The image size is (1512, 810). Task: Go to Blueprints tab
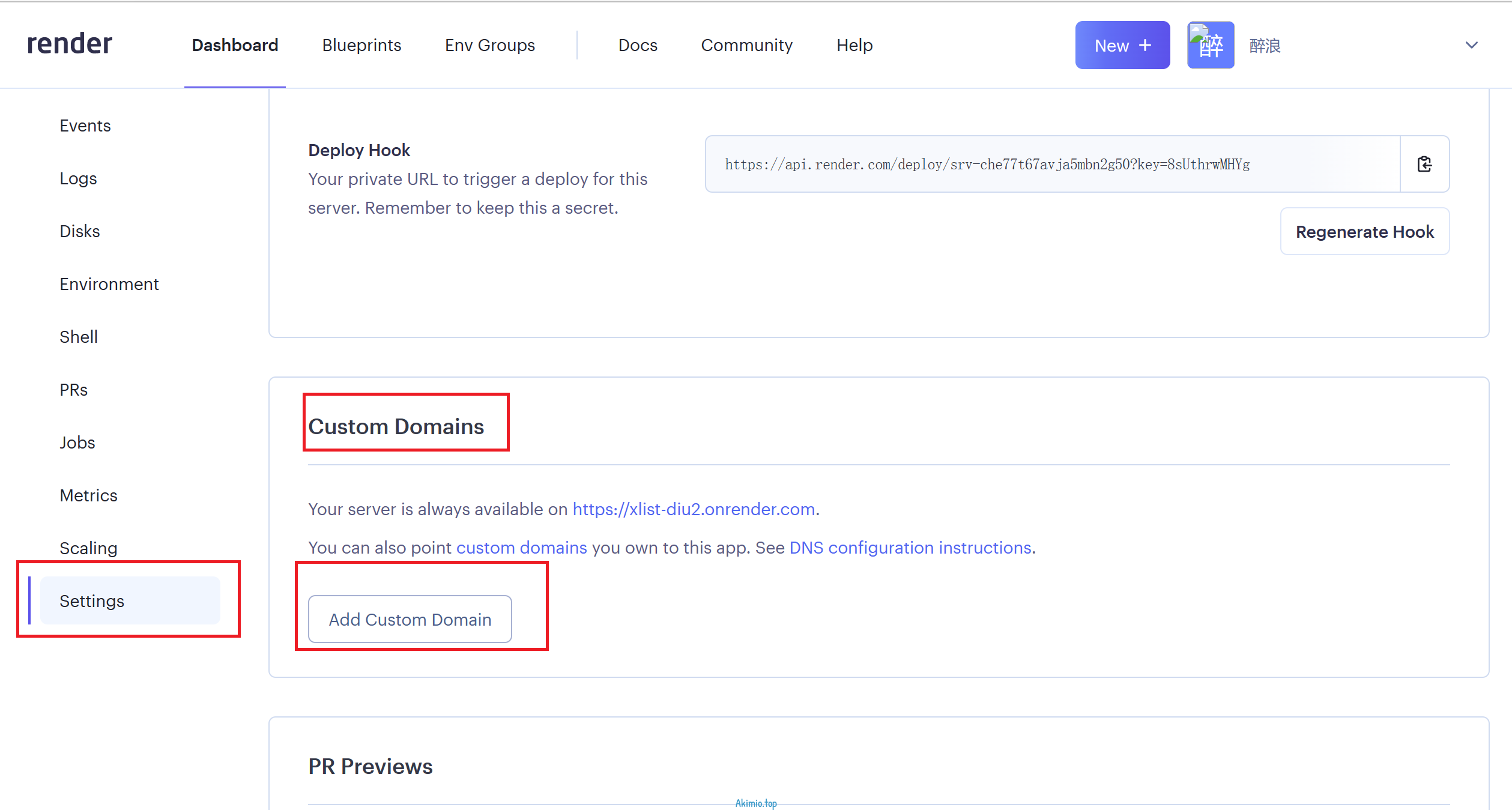pyautogui.click(x=361, y=45)
